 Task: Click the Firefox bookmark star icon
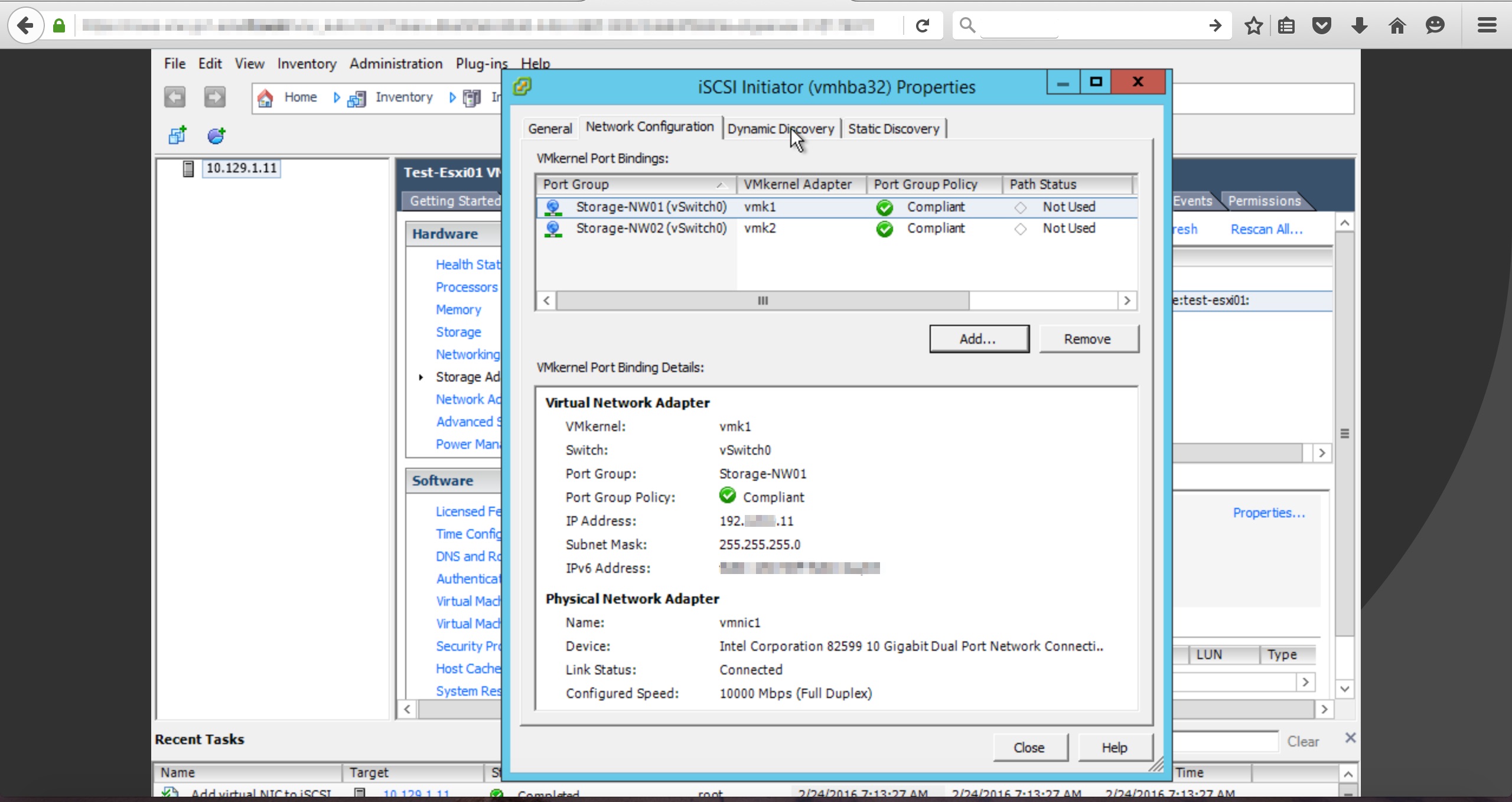tap(1253, 25)
